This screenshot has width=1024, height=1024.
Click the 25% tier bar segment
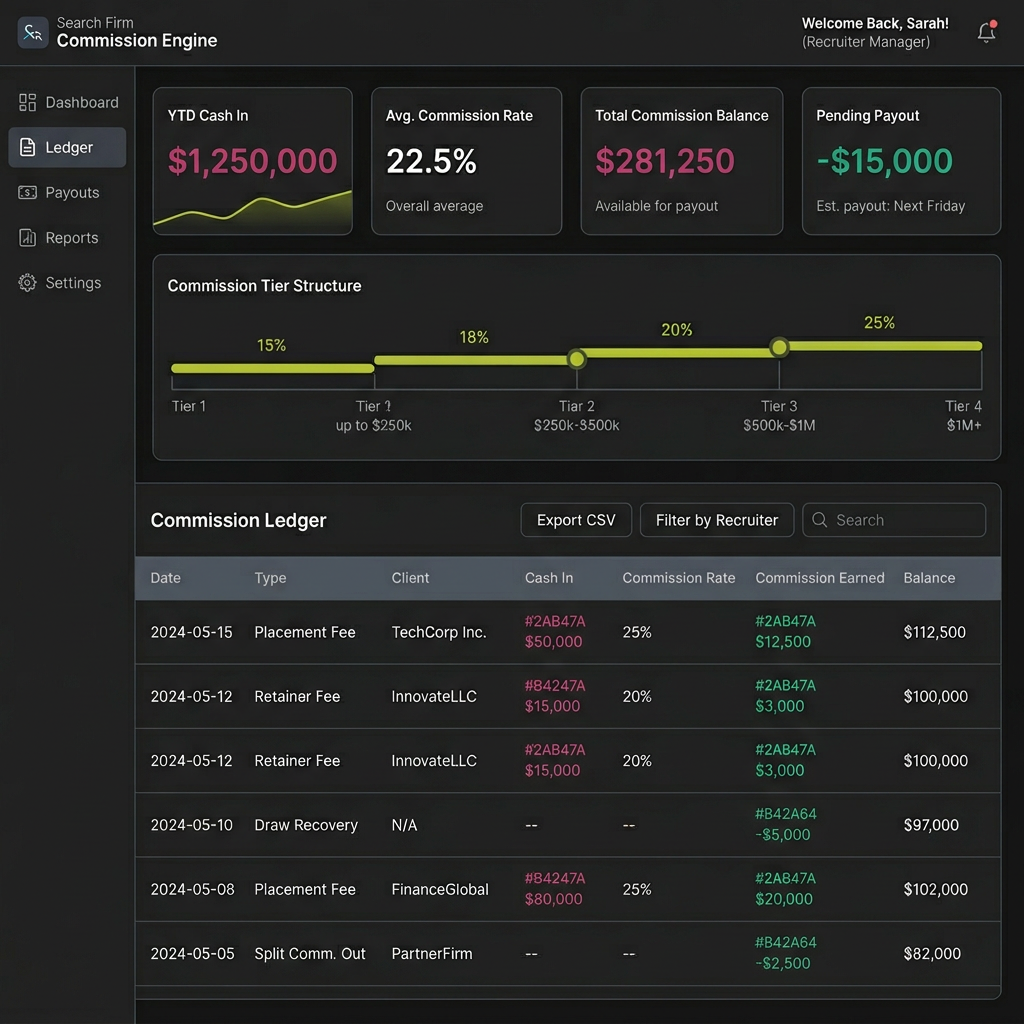tap(885, 345)
